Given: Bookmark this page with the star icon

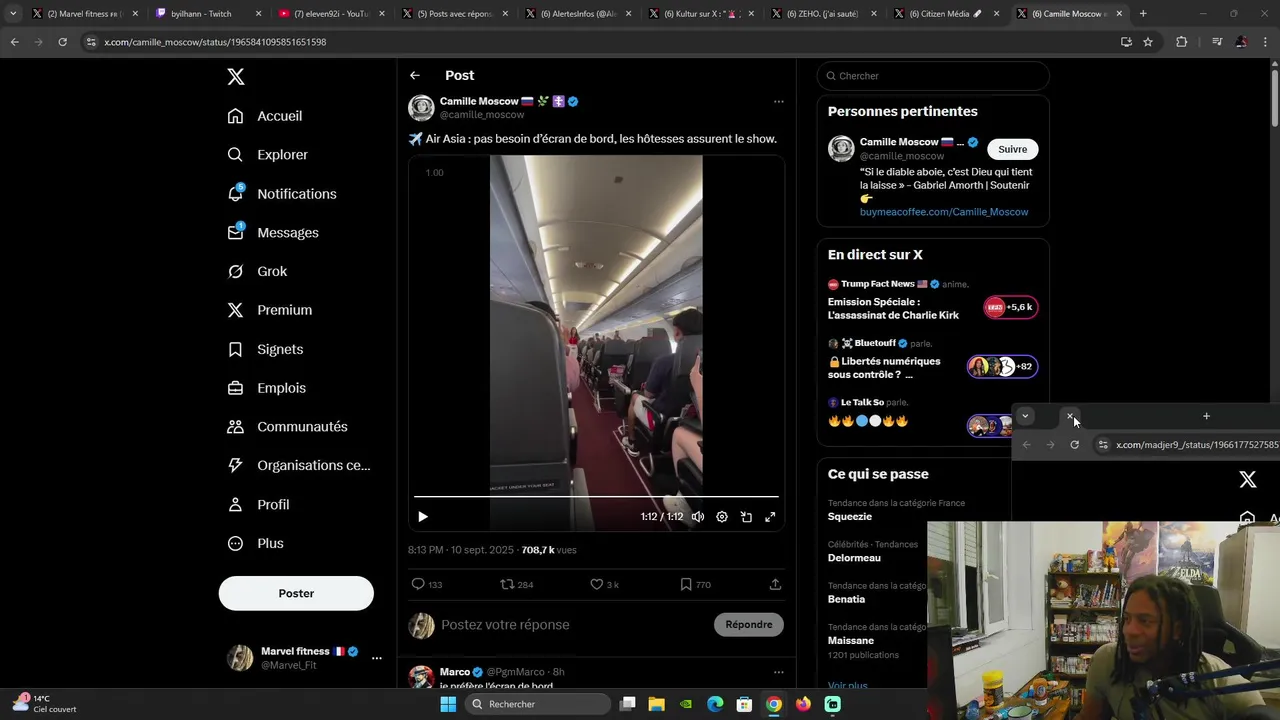Looking at the screenshot, I should [x=1148, y=42].
